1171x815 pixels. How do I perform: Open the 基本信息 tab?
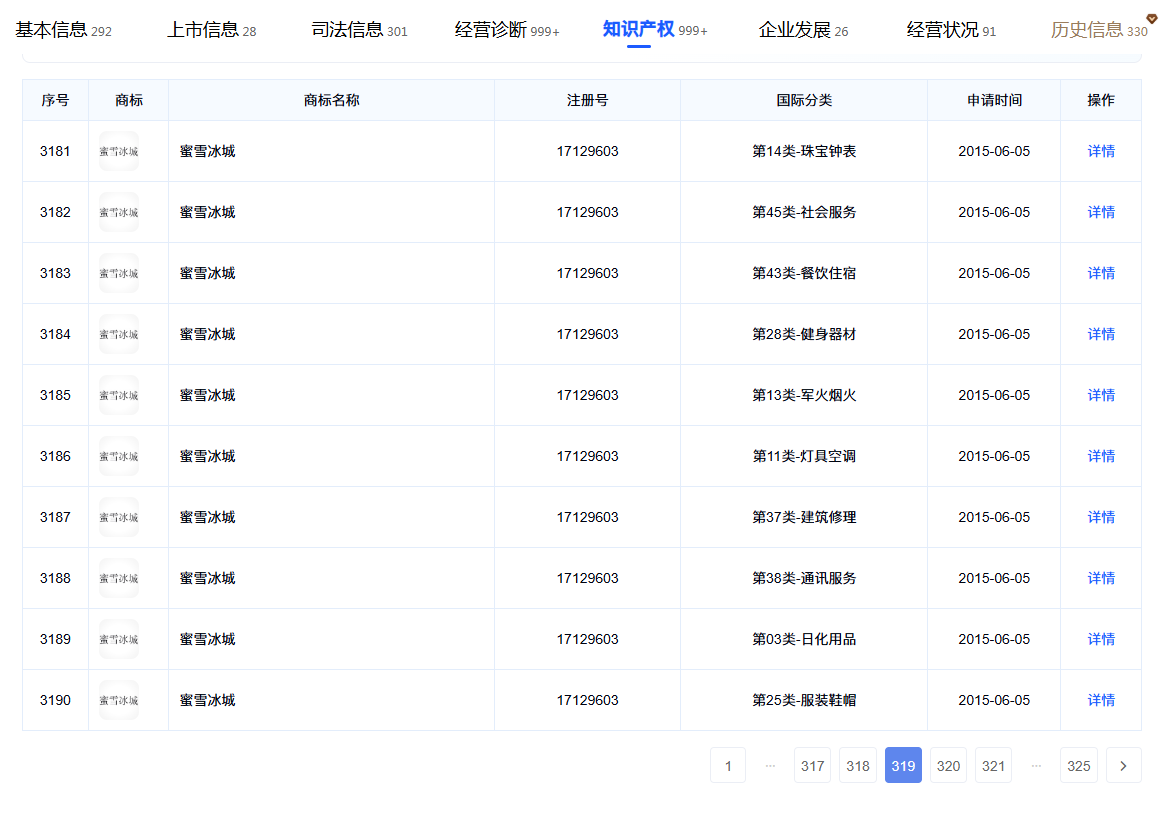coord(63,30)
